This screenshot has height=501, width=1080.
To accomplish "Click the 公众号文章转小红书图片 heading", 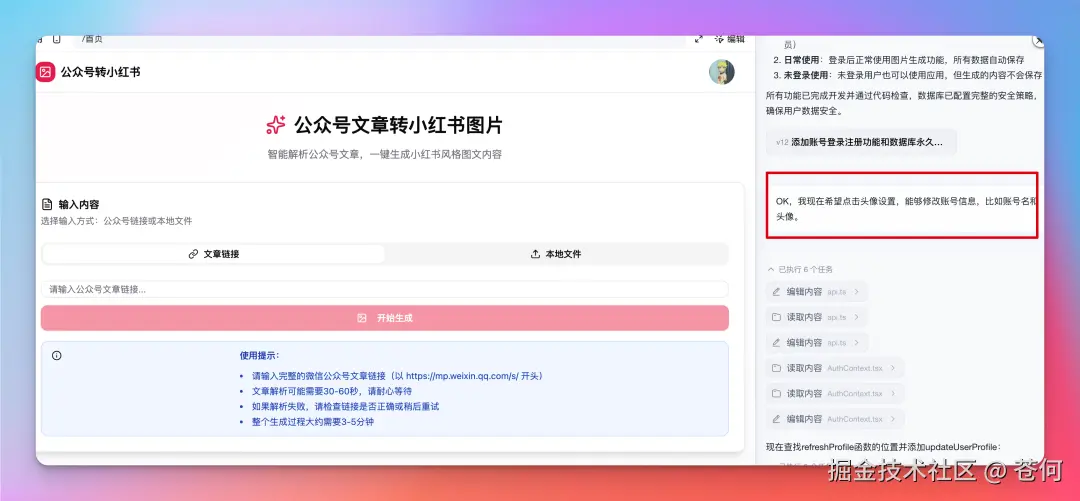I will [x=398, y=125].
